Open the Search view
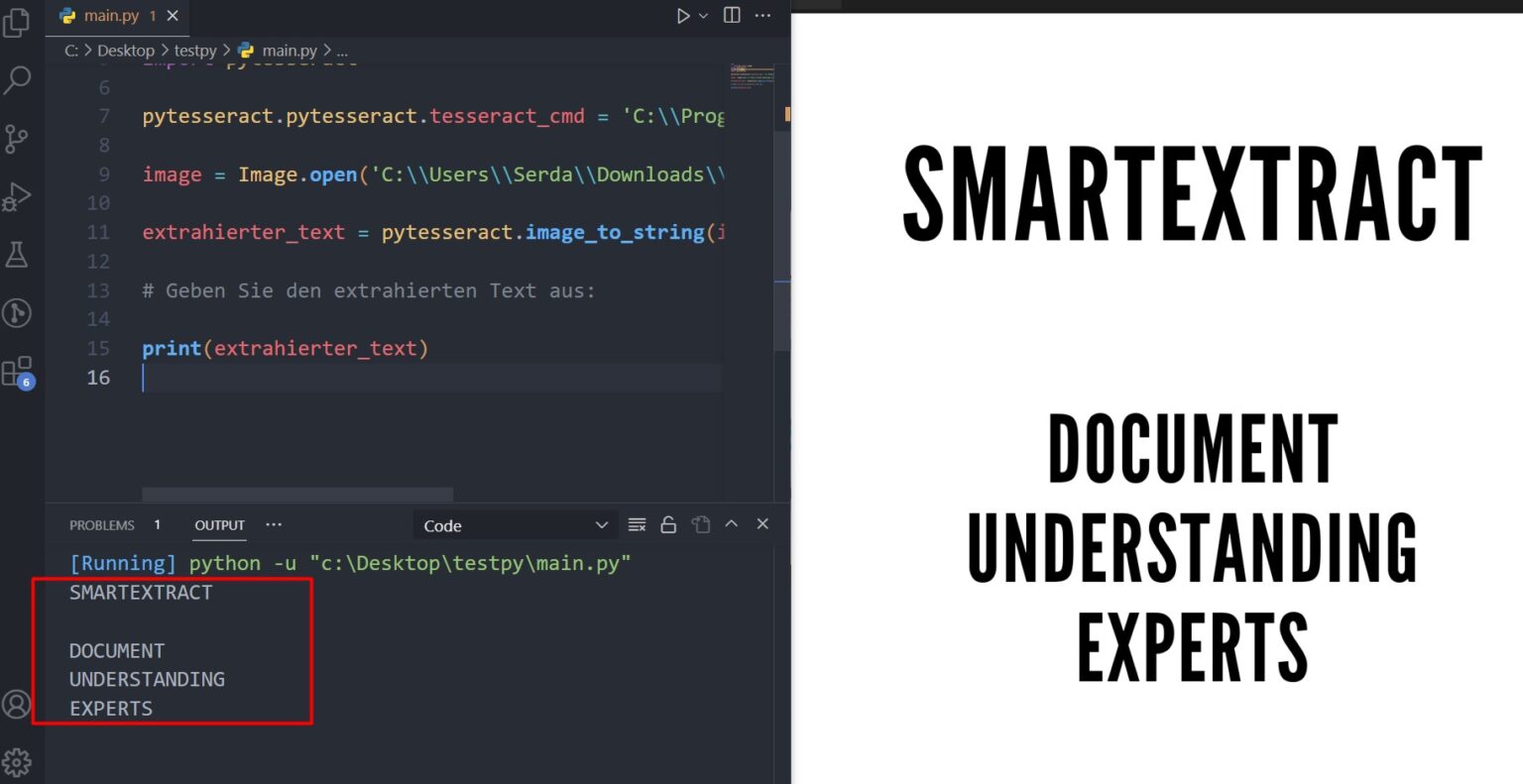The width and height of the screenshot is (1523, 784). pyautogui.click(x=16, y=80)
